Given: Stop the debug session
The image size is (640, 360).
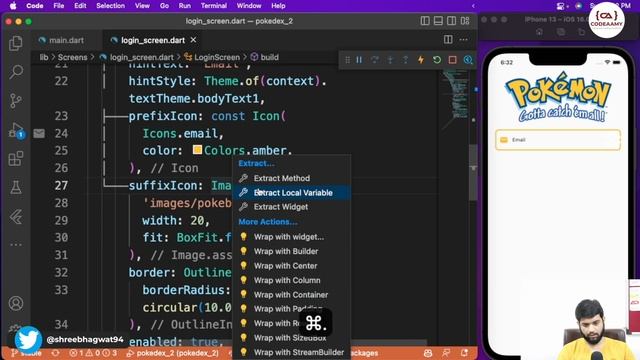Looking at the screenshot, I should pyautogui.click(x=452, y=60).
